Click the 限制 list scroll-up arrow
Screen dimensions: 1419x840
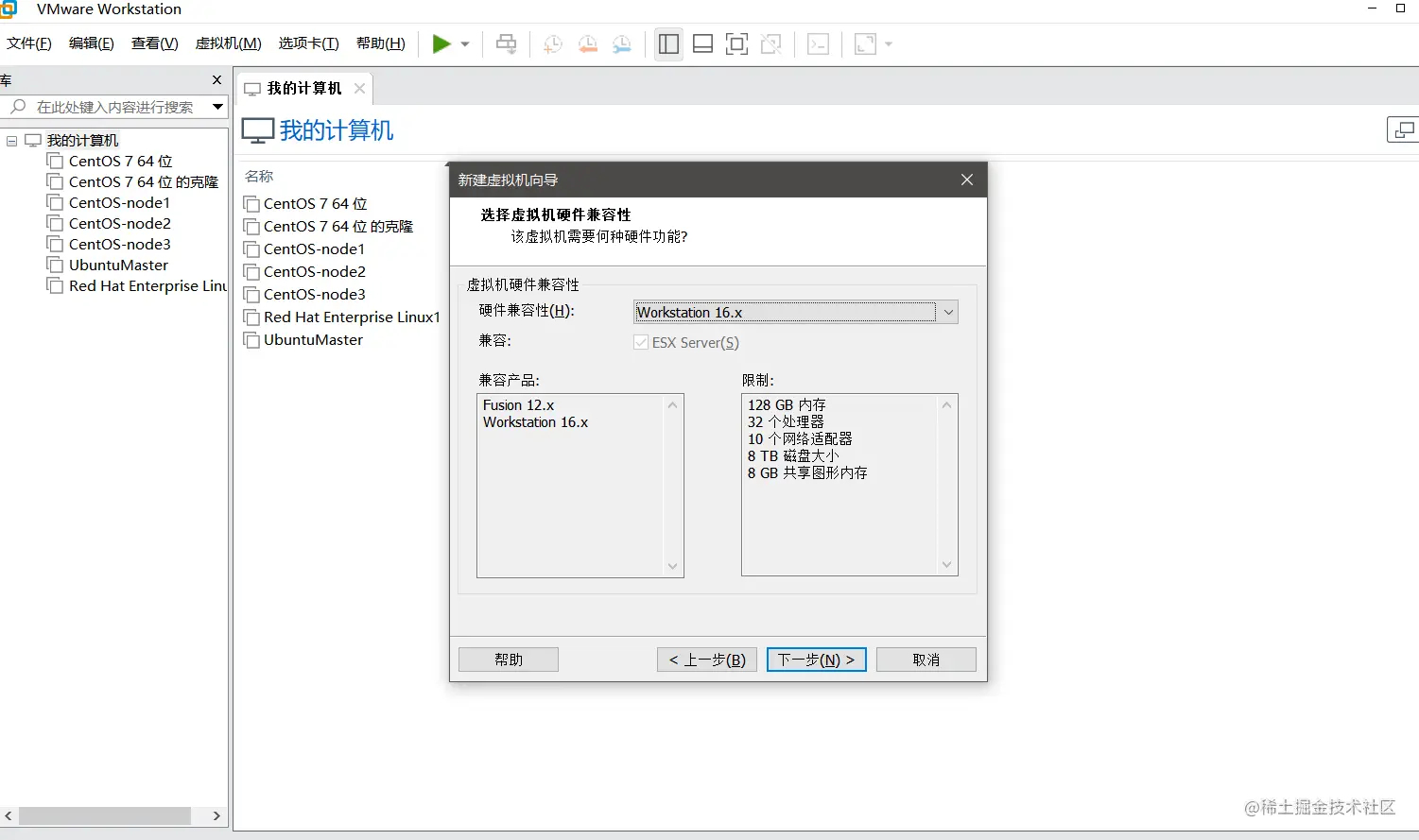pos(946,404)
